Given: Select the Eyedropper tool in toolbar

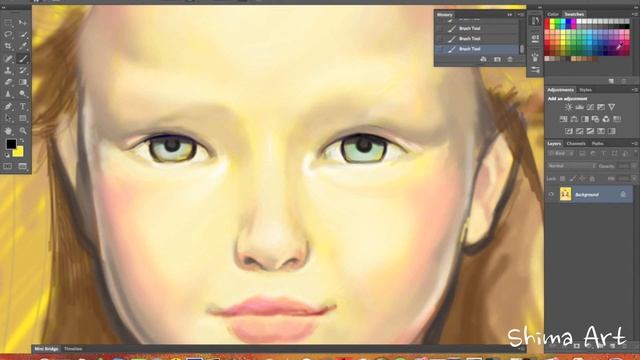Looking at the screenshot, I should 23,46.
